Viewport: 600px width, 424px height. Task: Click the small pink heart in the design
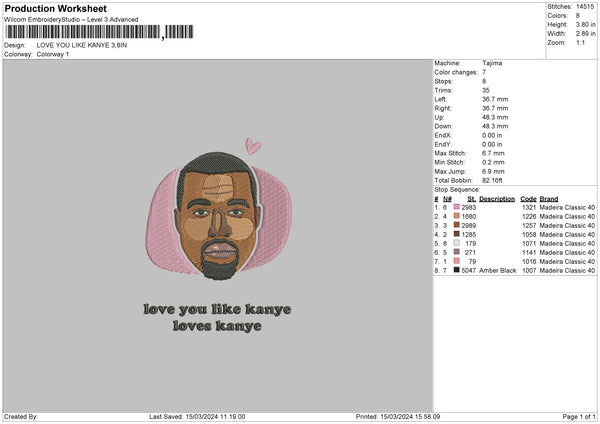coord(253,146)
